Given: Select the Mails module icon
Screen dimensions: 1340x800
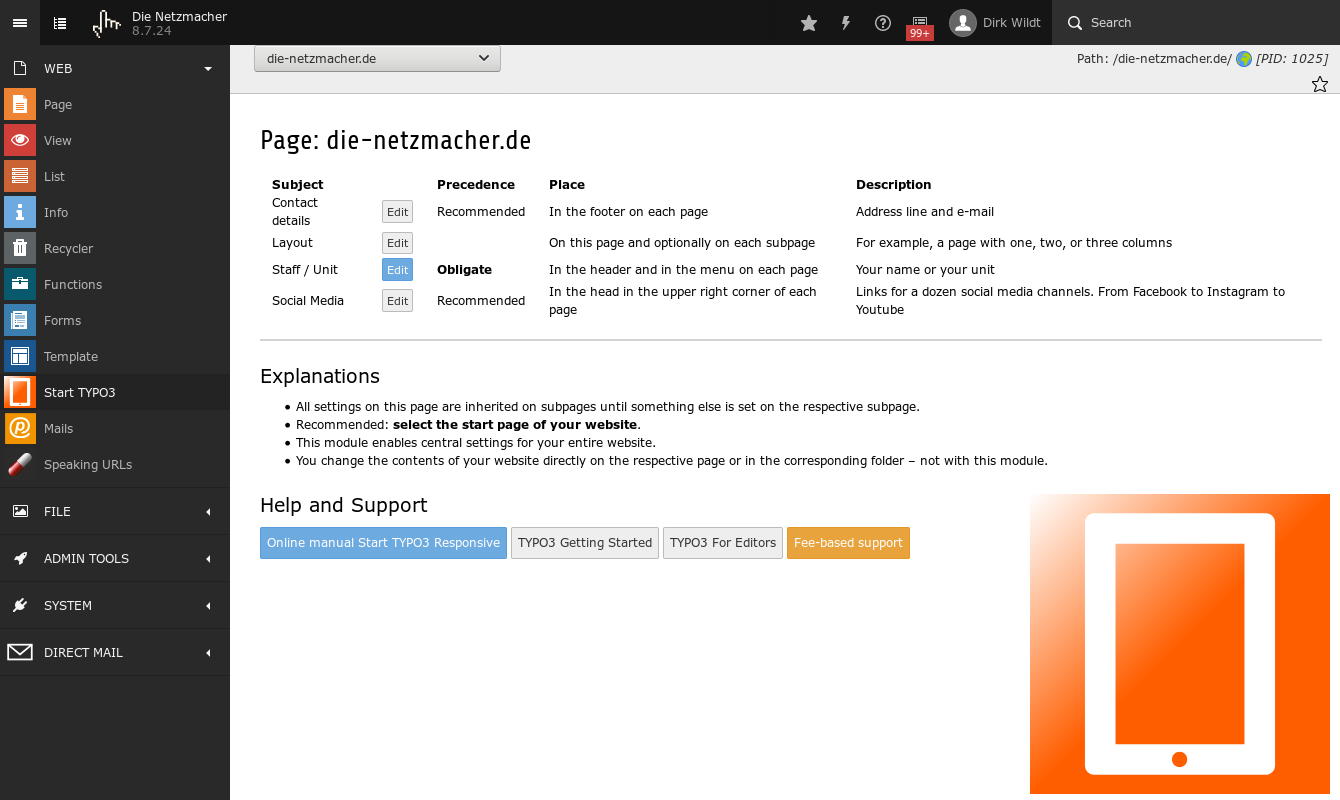Looking at the screenshot, I should point(20,428).
